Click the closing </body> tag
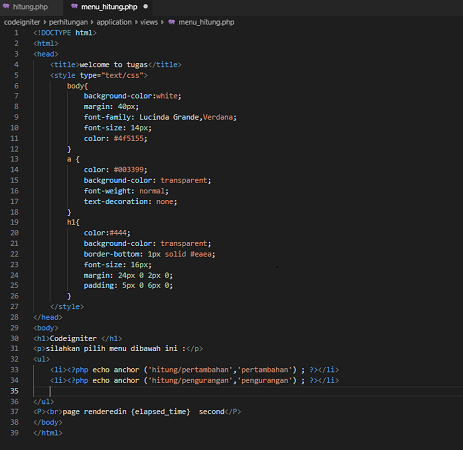Image resolution: width=463 pixels, height=450 pixels. 48,422
